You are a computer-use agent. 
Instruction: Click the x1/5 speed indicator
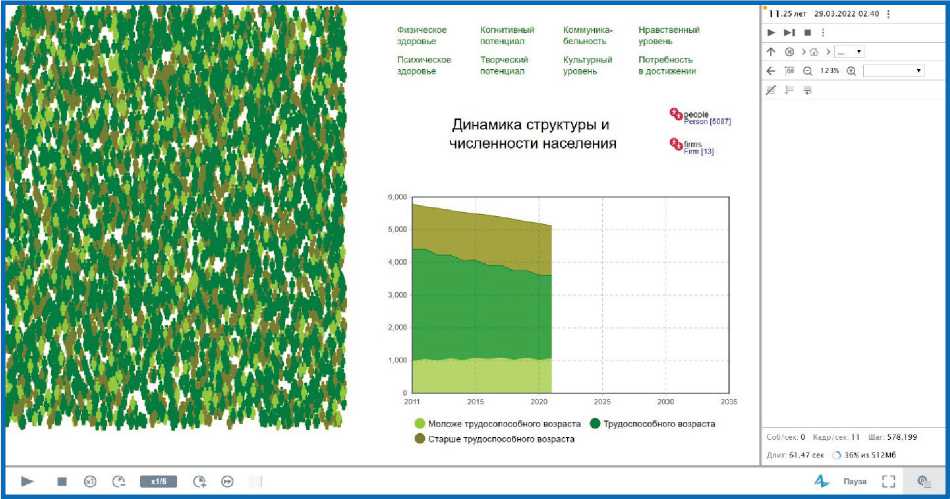click(x=158, y=481)
